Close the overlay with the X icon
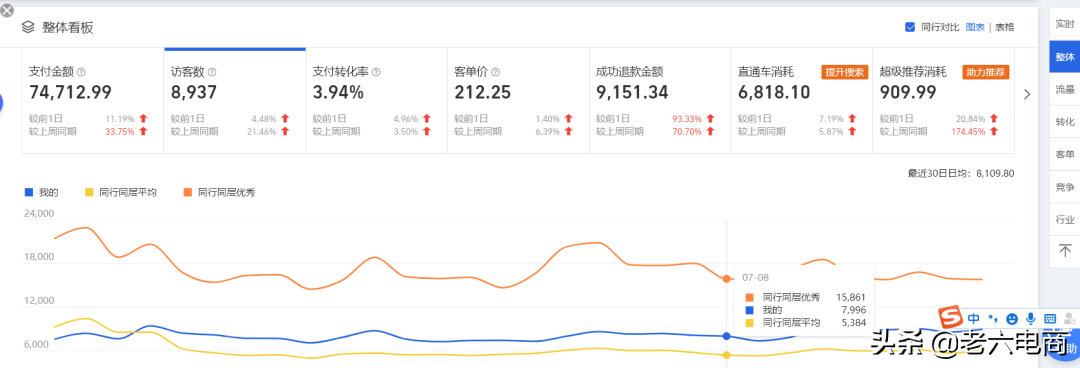The width and height of the screenshot is (1080, 368). point(7,10)
